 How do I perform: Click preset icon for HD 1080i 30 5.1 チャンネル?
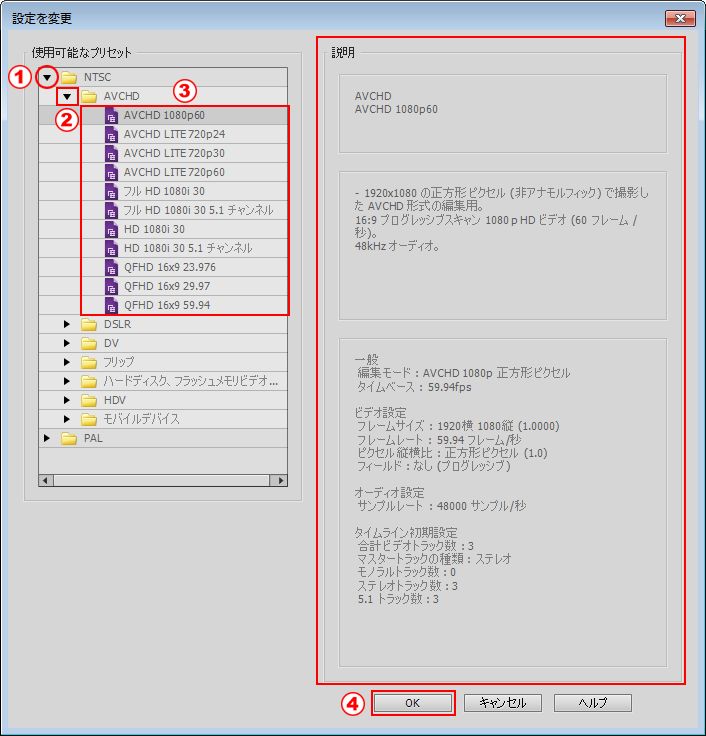point(111,248)
